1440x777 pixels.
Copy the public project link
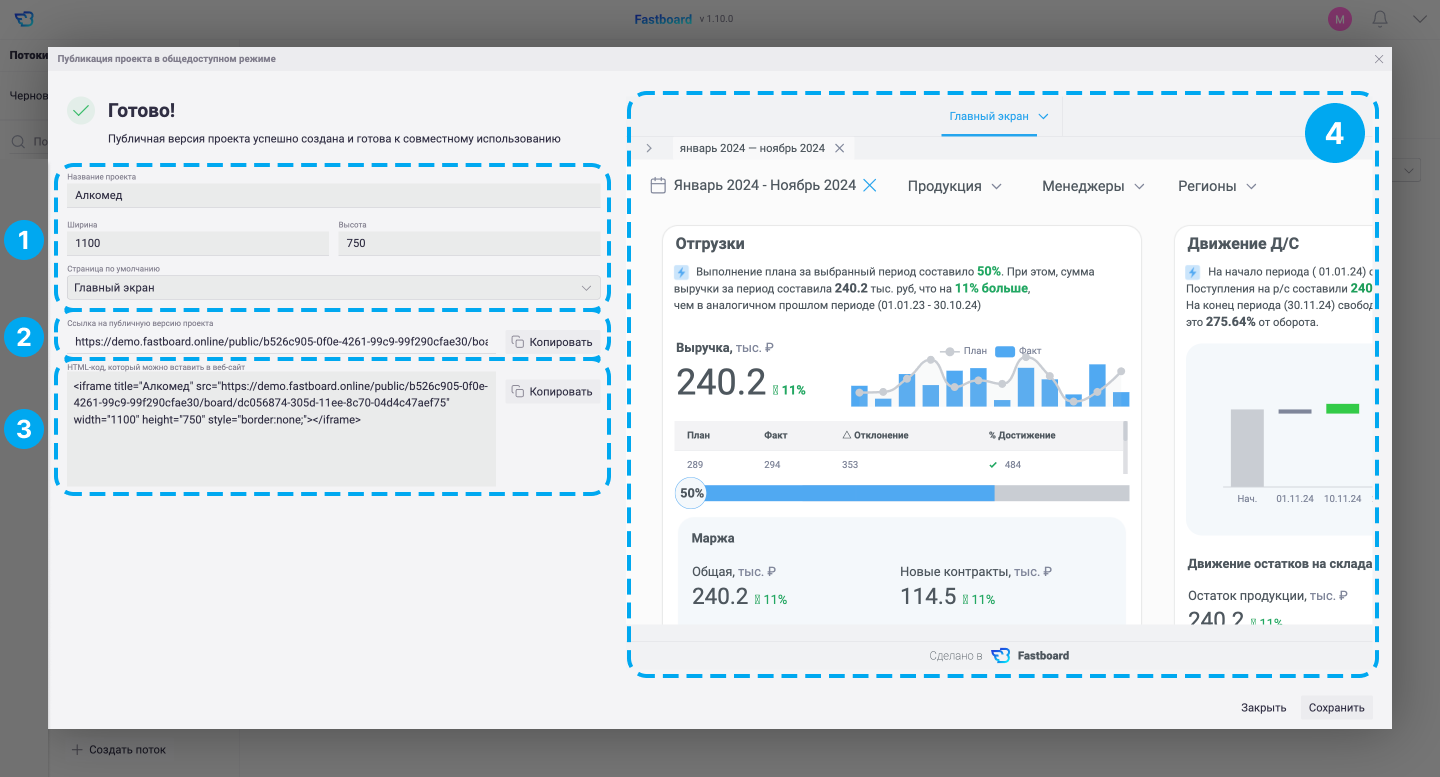click(x=553, y=342)
